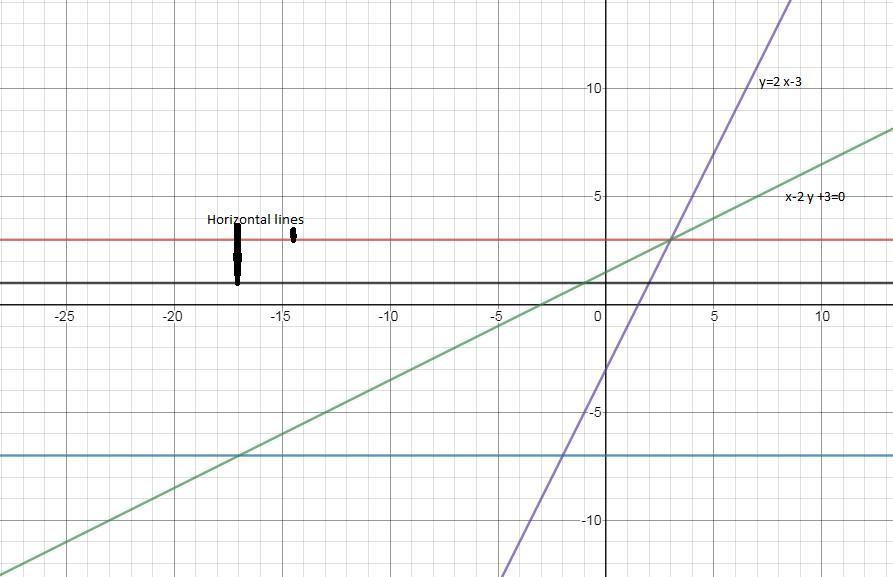Click the small black dot on red line
893x577 pixels.
pos(293,235)
